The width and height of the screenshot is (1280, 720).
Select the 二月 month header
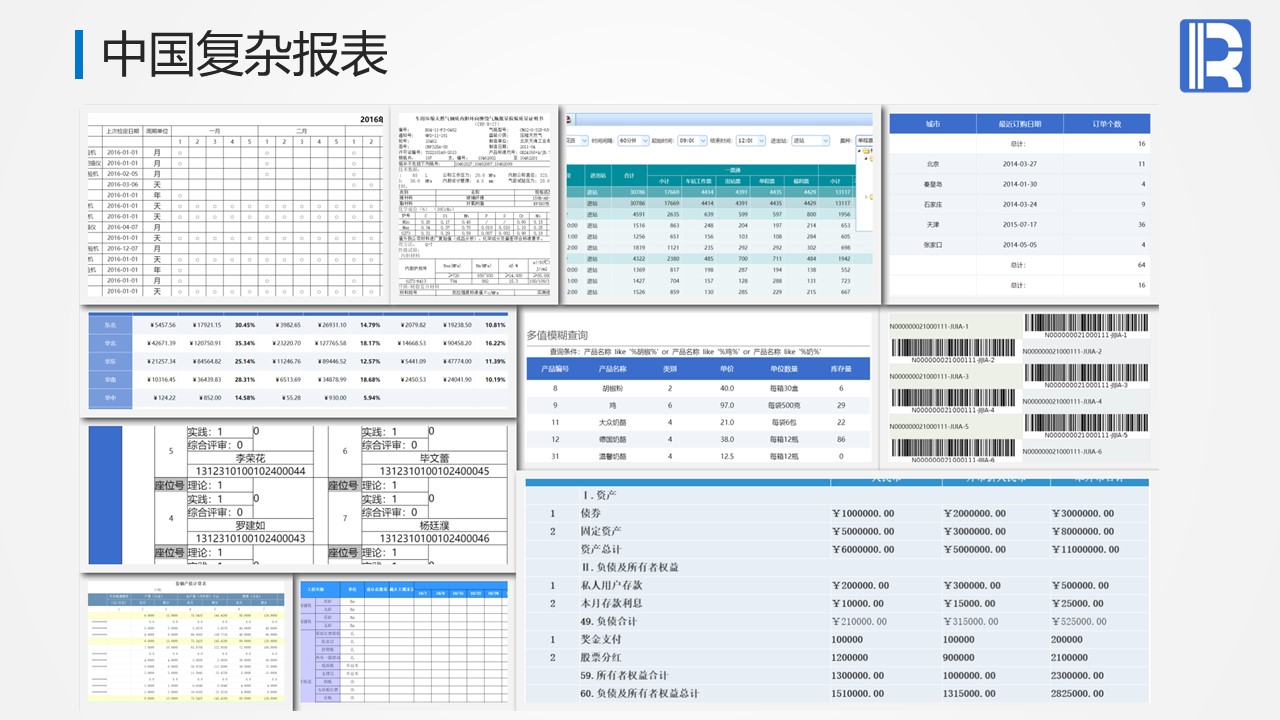[x=302, y=130]
